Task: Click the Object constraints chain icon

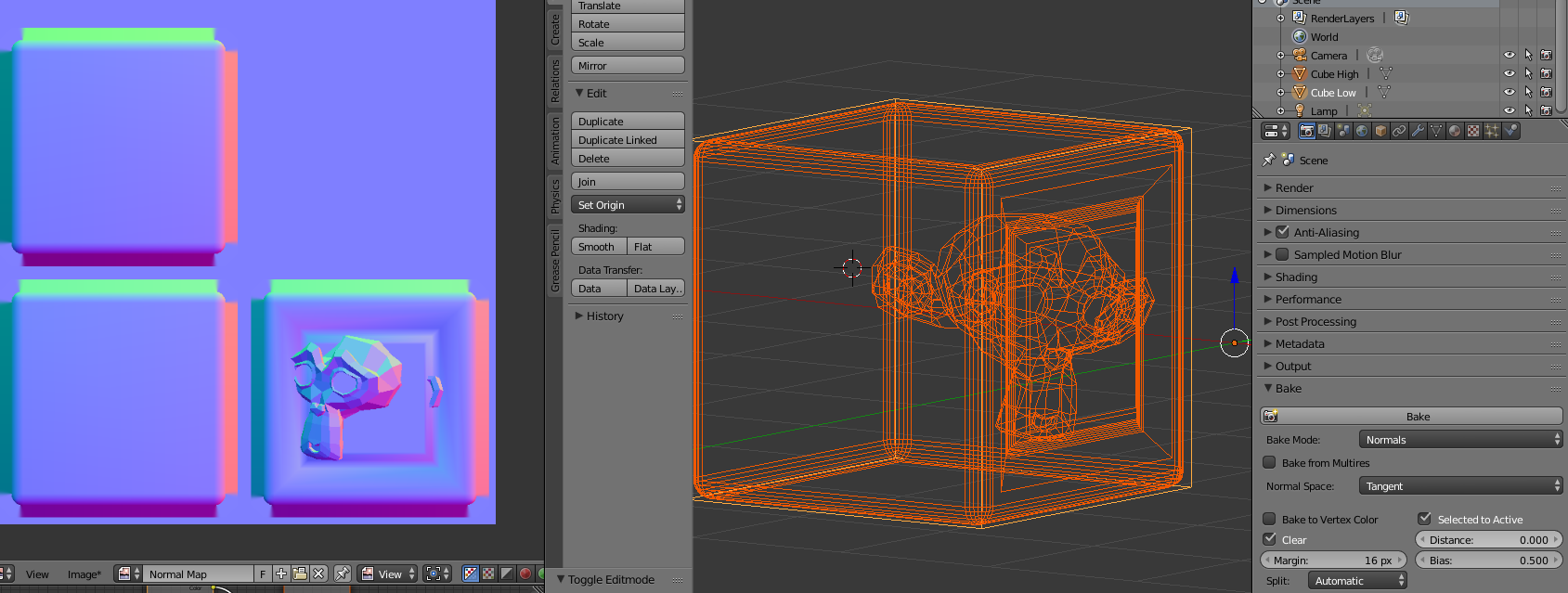Action: [x=1399, y=131]
